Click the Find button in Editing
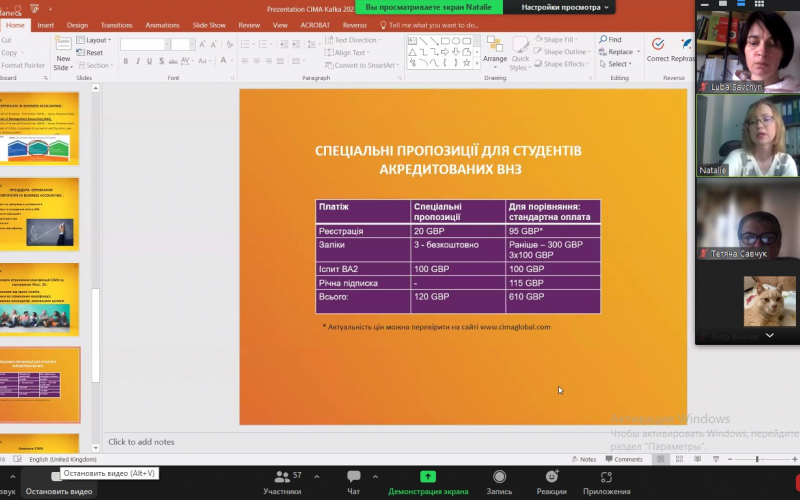Viewport: 800px width, 500px height. pos(610,39)
